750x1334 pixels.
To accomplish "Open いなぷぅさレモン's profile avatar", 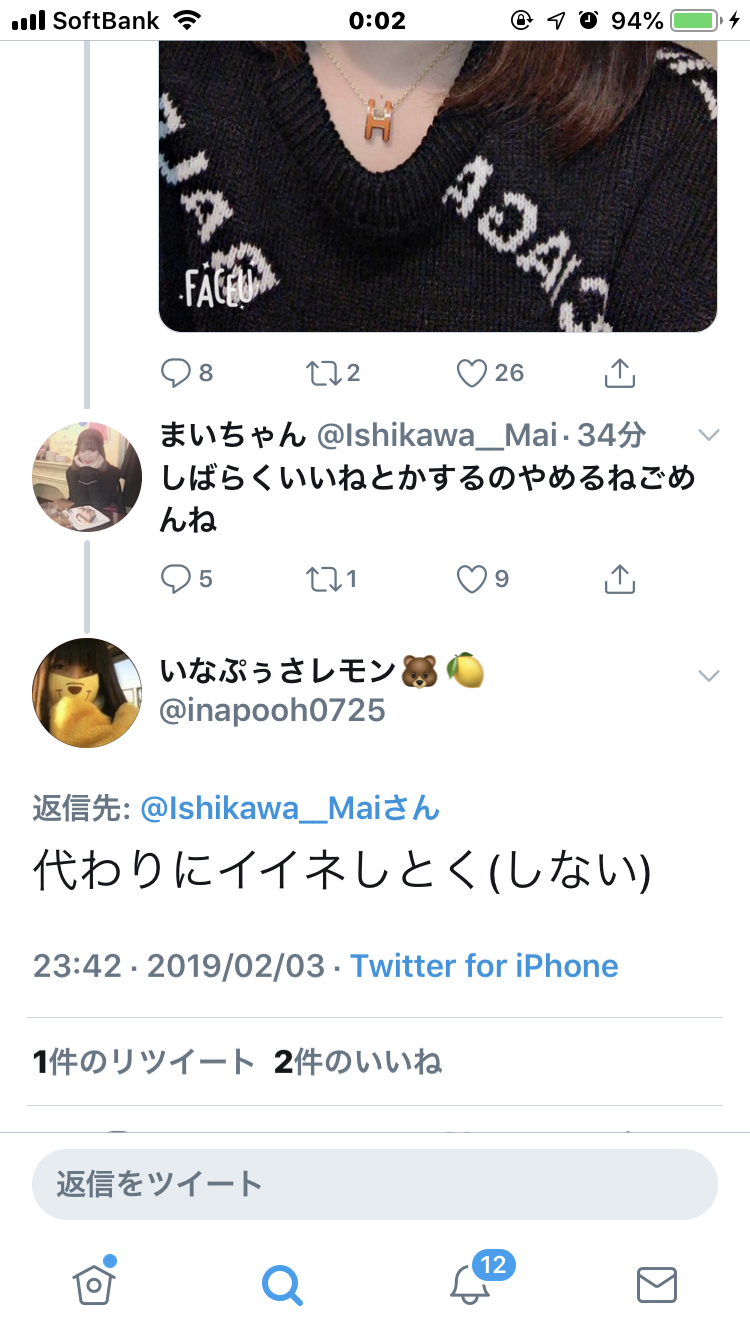I will pos(88,693).
